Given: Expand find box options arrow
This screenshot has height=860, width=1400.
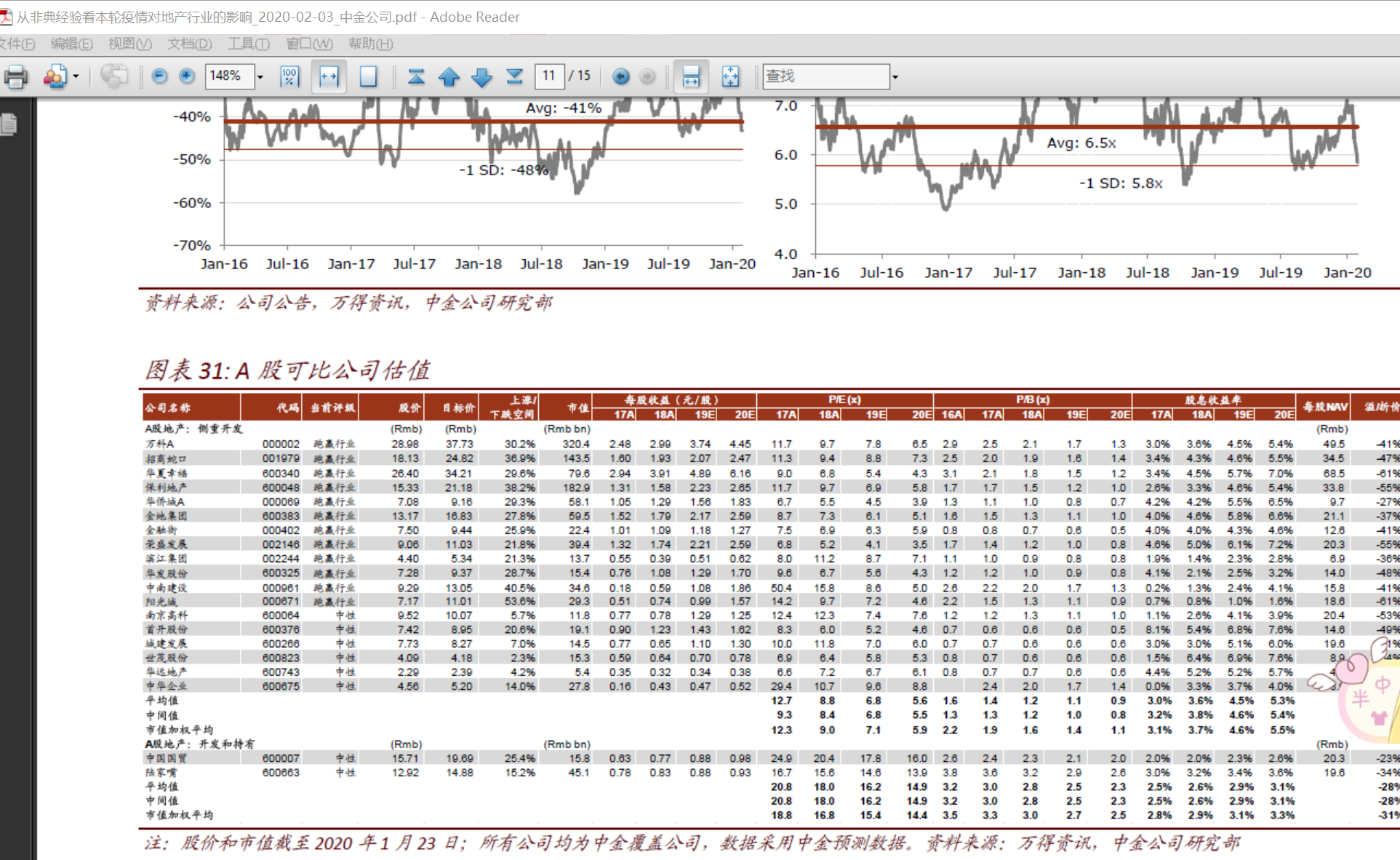Looking at the screenshot, I should [x=895, y=76].
